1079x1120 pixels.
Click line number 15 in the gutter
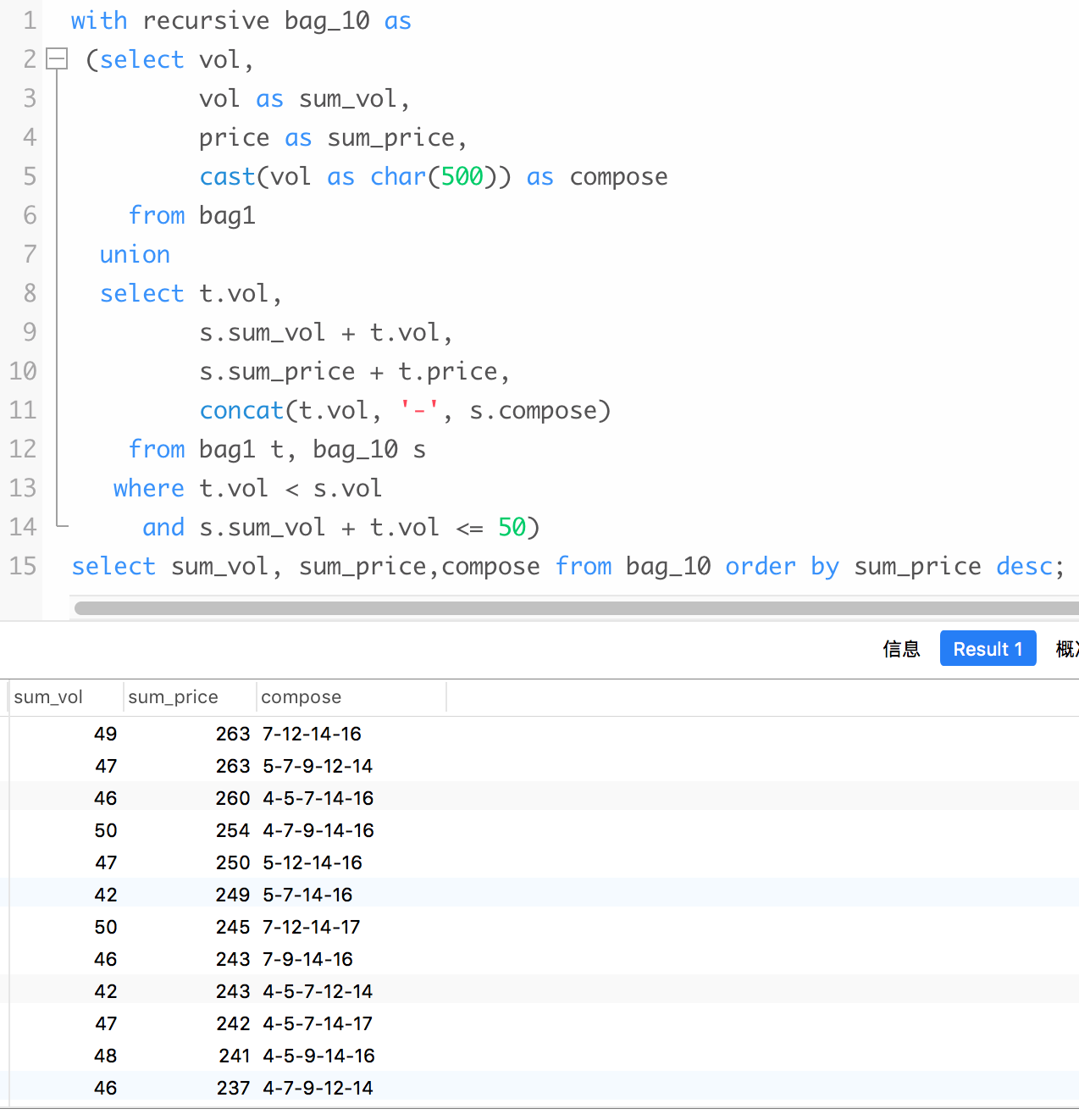(x=23, y=566)
